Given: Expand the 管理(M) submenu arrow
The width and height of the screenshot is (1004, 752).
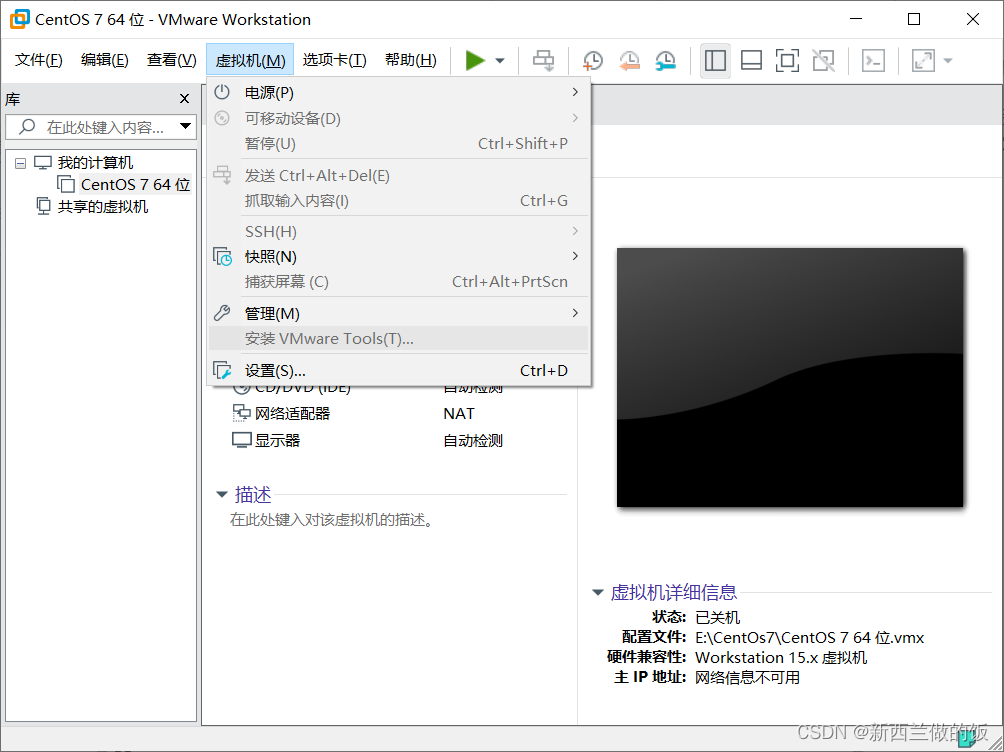Looking at the screenshot, I should pyautogui.click(x=575, y=313).
